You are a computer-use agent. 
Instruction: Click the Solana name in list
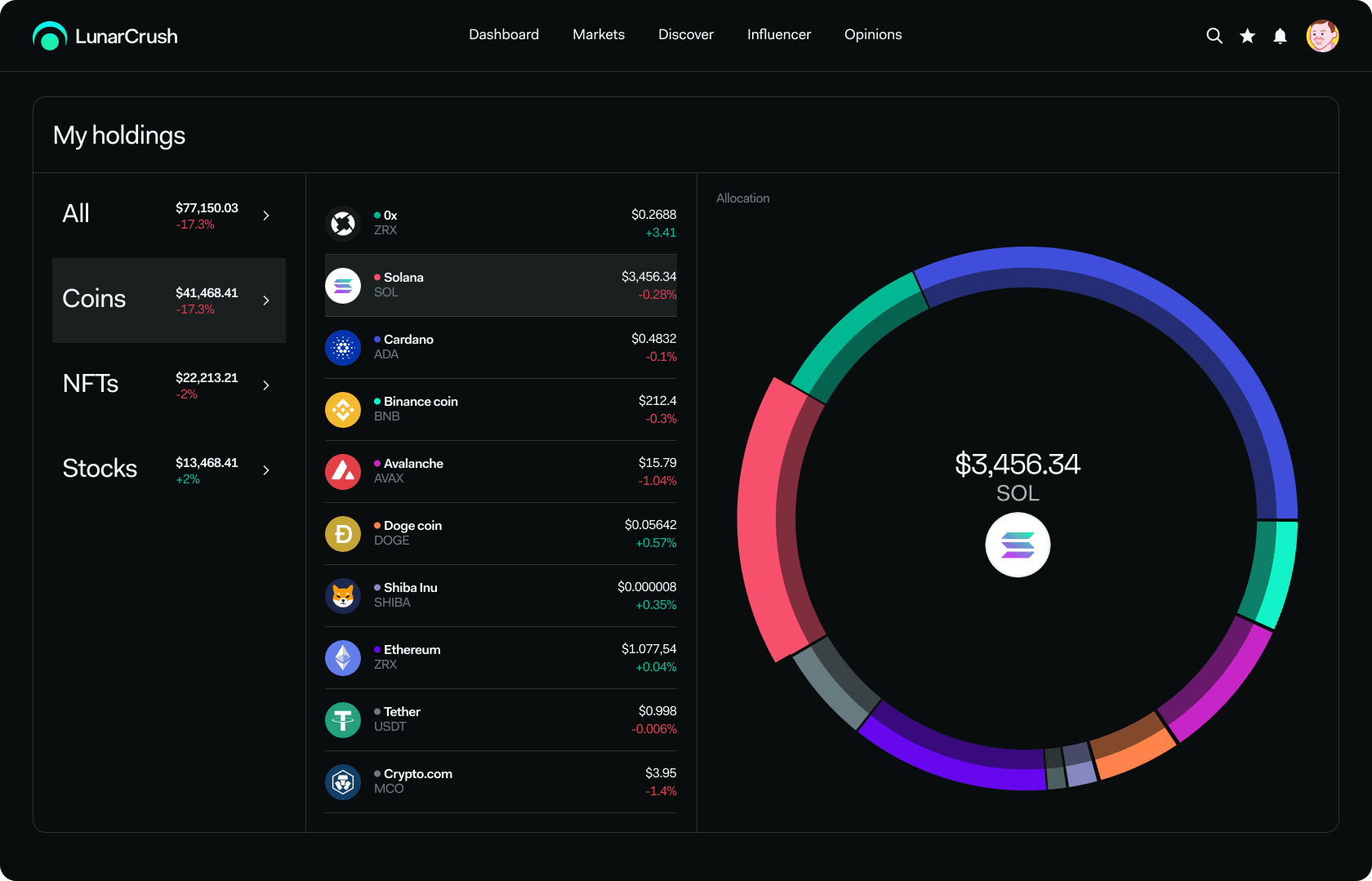tap(403, 278)
